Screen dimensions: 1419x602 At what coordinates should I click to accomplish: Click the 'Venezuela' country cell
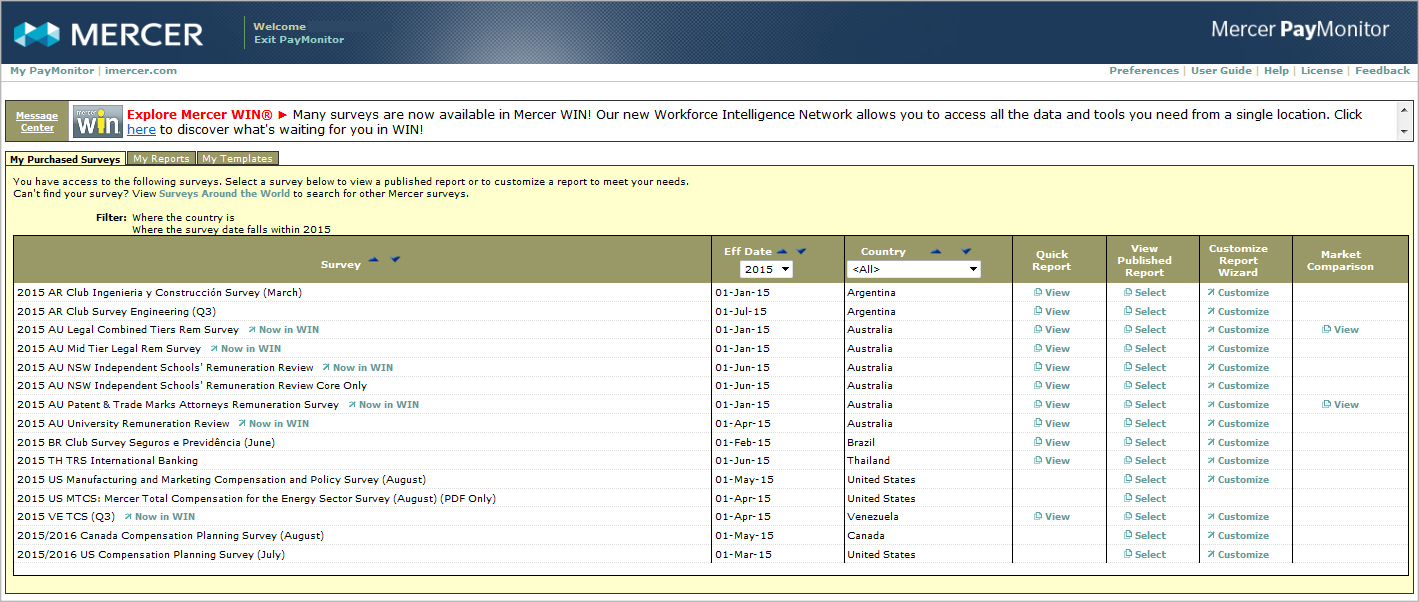[873, 517]
